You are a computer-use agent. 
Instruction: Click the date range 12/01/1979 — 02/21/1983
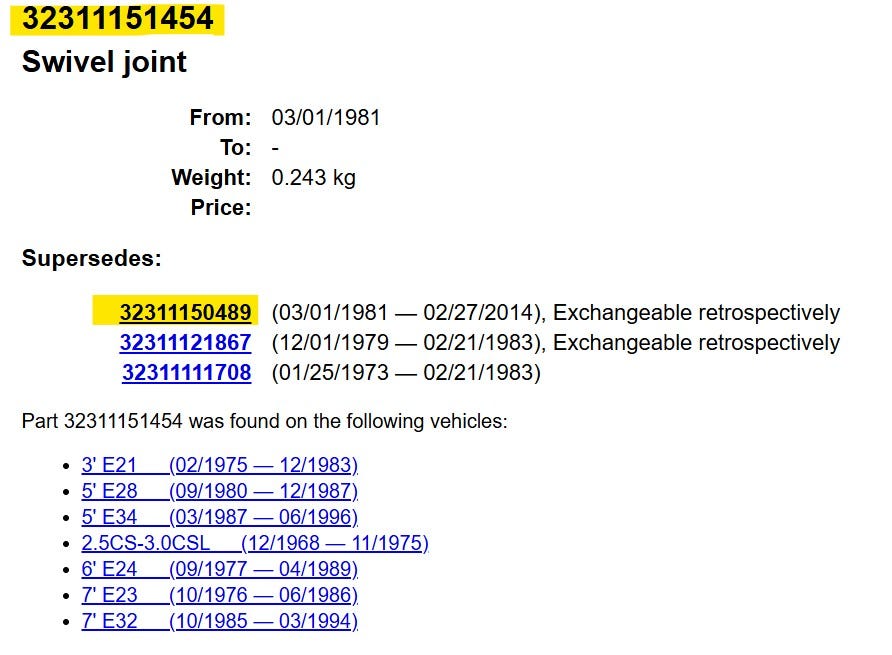click(x=406, y=343)
